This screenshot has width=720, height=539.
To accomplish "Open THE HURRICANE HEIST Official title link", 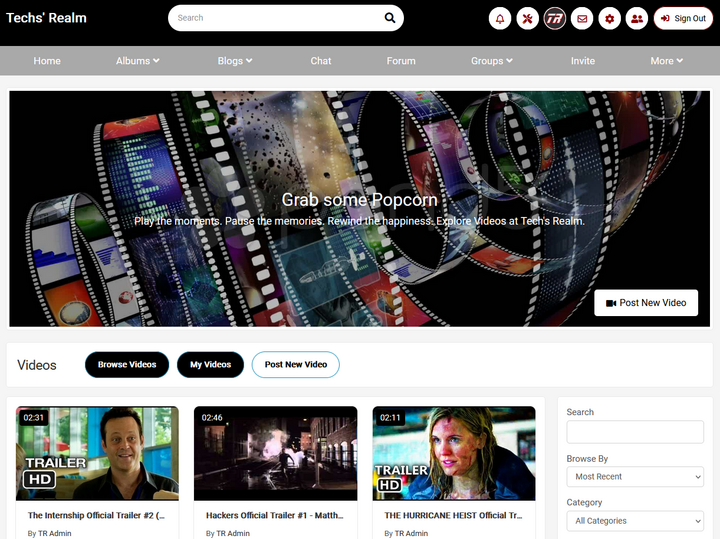I will coord(453,515).
